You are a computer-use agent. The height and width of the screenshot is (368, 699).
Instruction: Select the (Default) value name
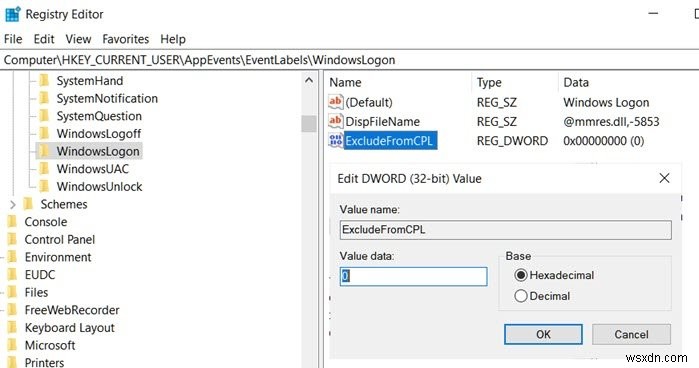[x=369, y=103]
